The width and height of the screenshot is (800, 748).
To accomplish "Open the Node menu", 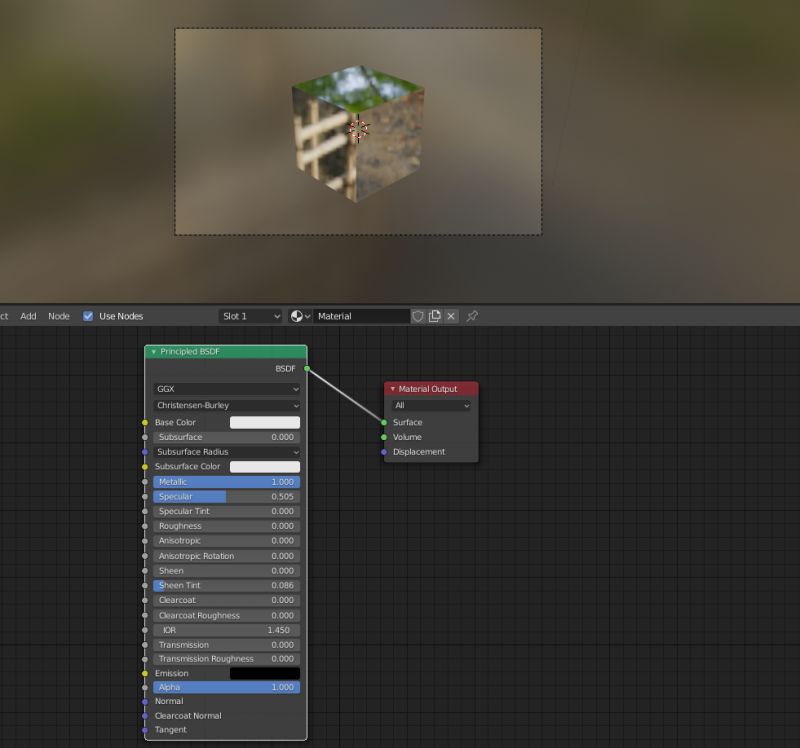I will [x=59, y=316].
